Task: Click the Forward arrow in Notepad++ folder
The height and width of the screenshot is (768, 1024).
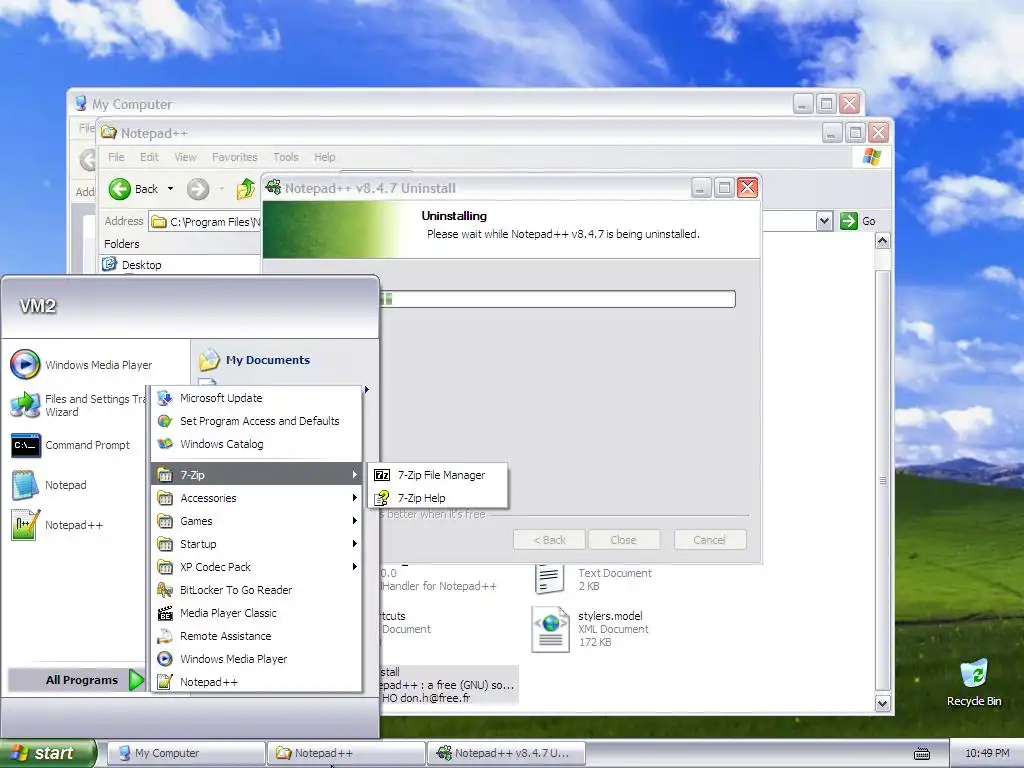Action: 198,189
